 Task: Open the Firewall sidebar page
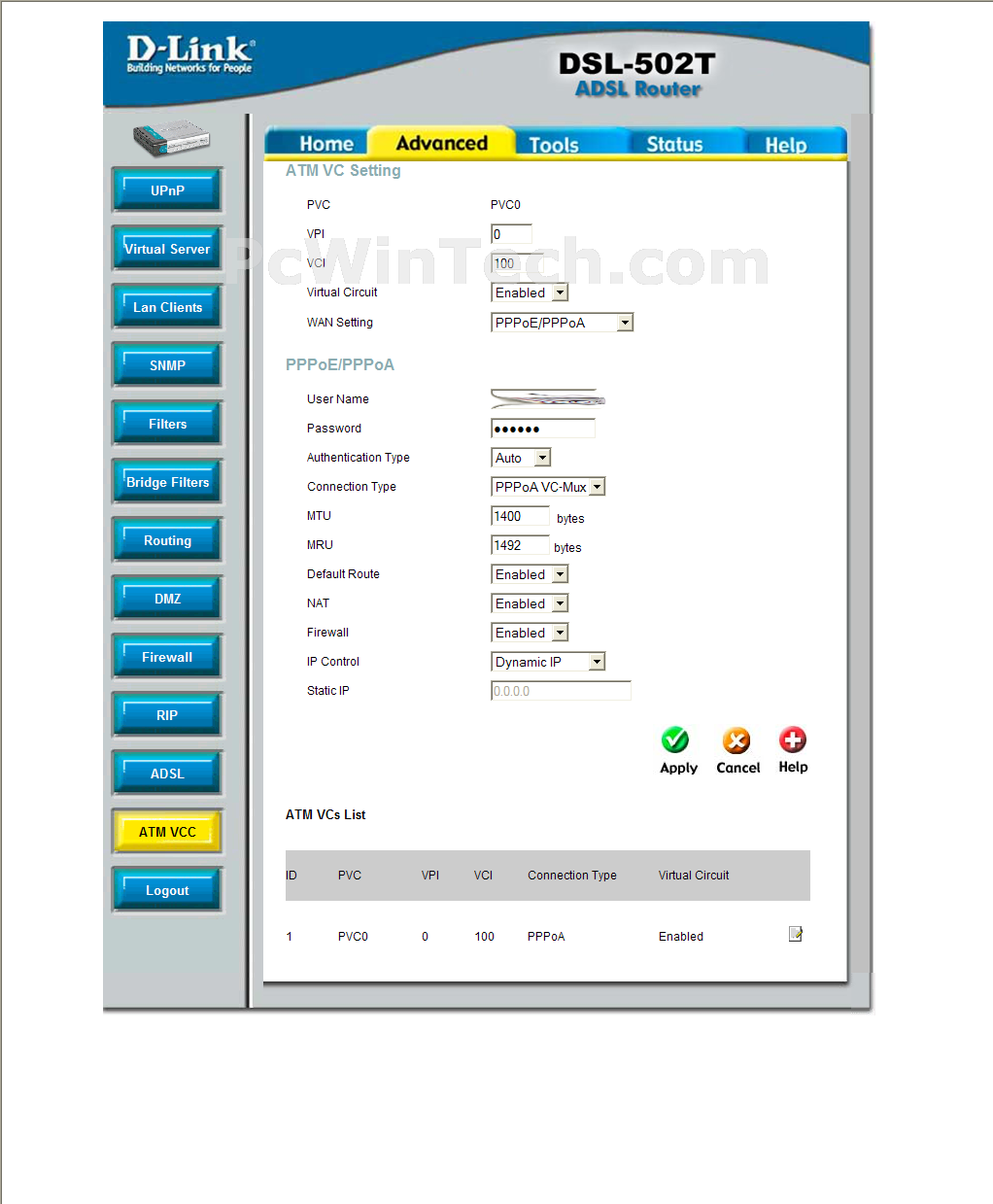tap(167, 657)
